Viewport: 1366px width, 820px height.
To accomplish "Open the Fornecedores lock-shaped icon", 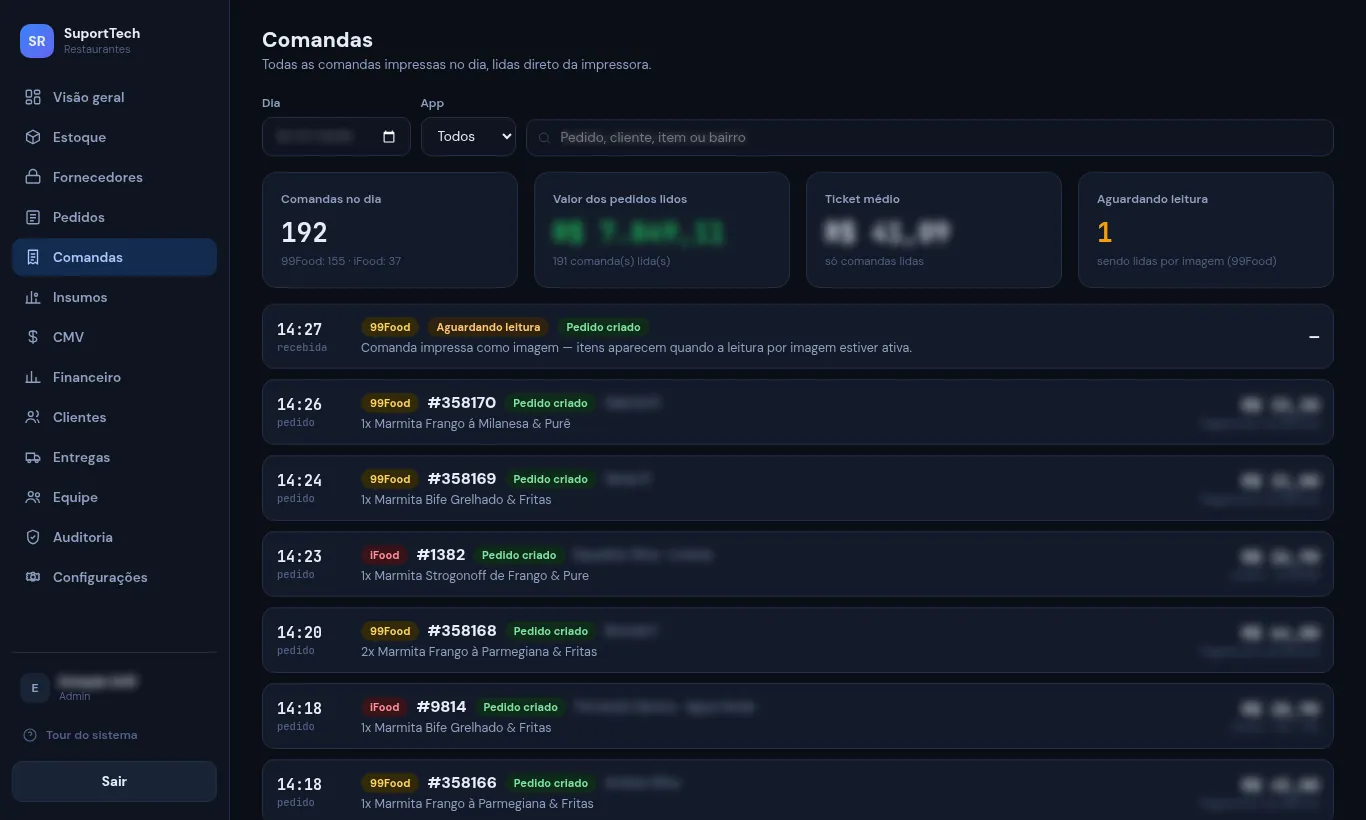I will pos(33,177).
